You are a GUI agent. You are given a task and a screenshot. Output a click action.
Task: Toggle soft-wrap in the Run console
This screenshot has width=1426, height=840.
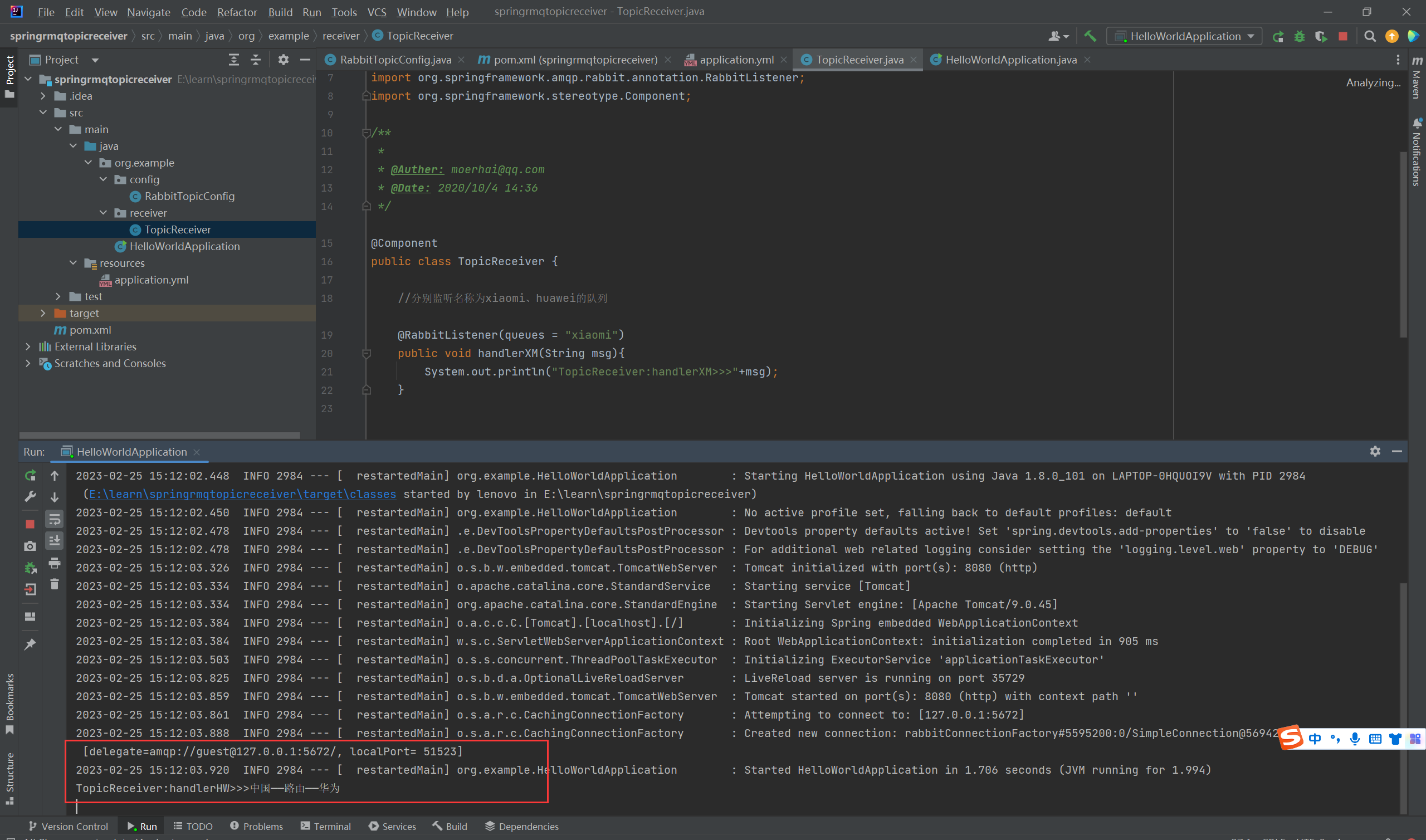[x=55, y=519]
